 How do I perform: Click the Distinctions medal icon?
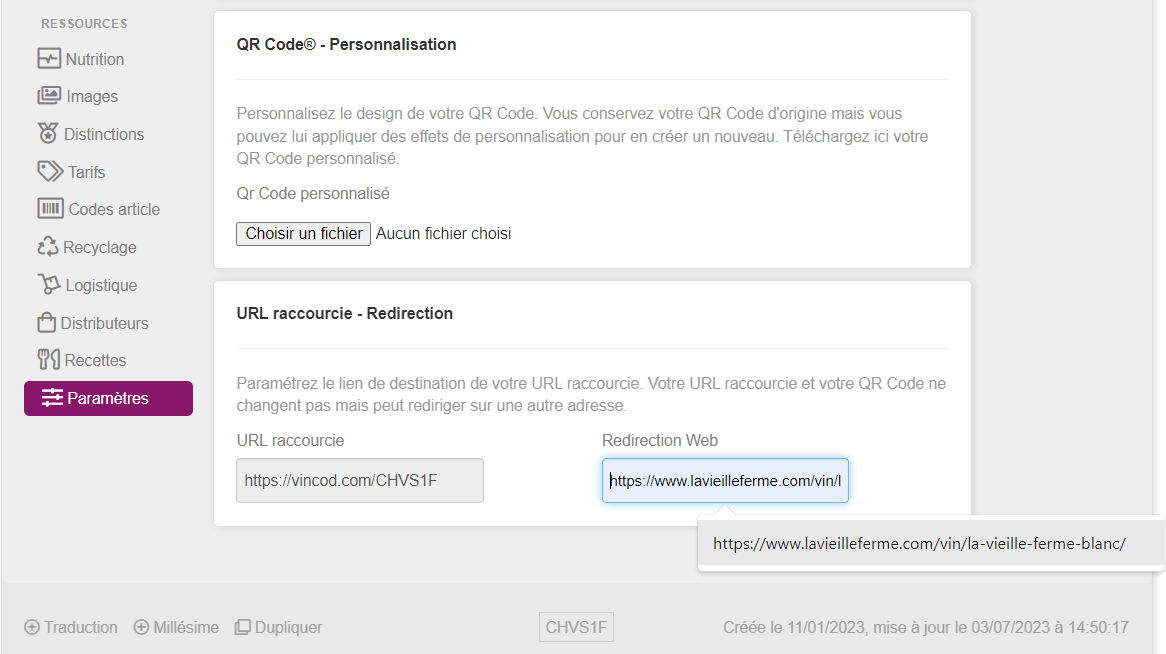[48, 134]
